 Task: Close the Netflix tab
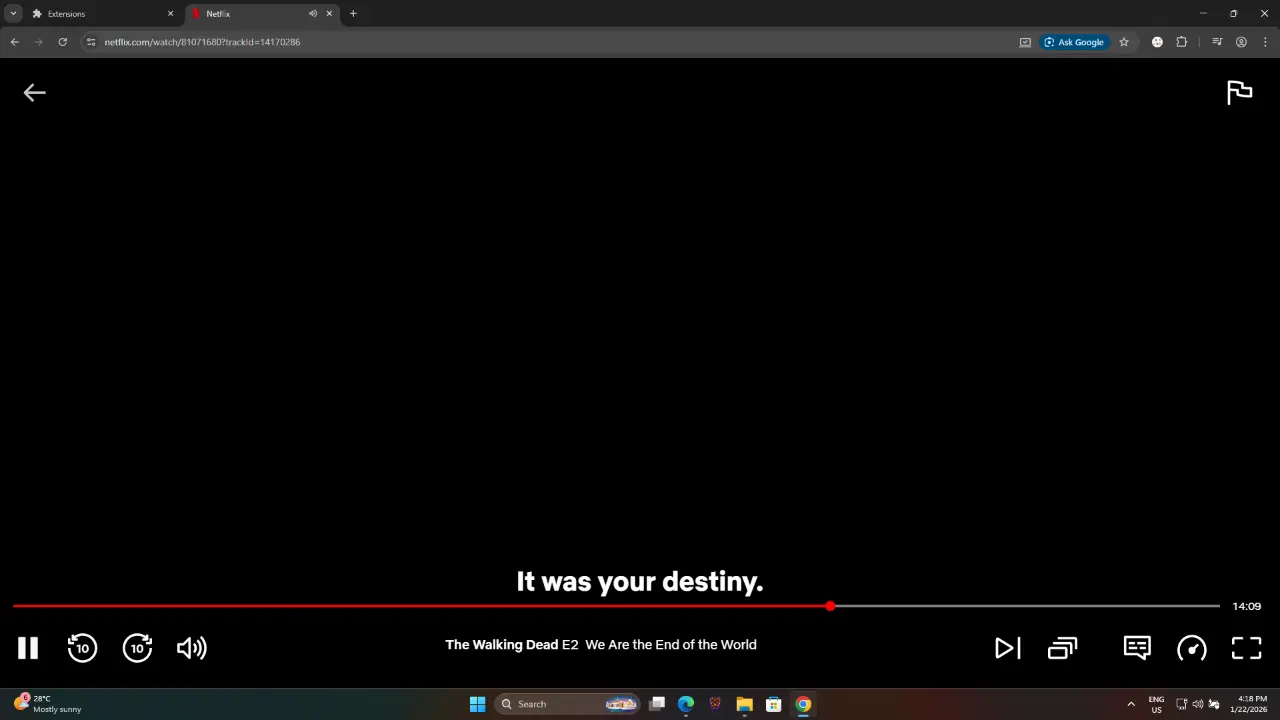(x=329, y=14)
